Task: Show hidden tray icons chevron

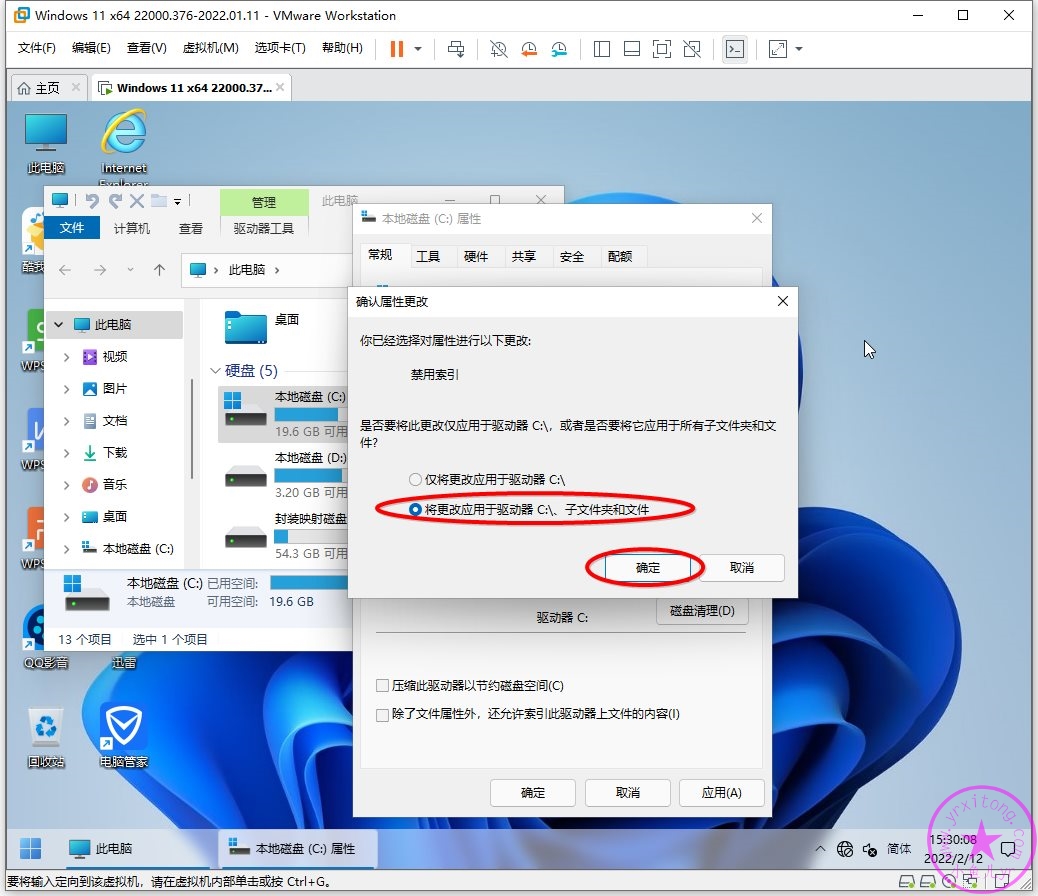Action: (x=819, y=848)
